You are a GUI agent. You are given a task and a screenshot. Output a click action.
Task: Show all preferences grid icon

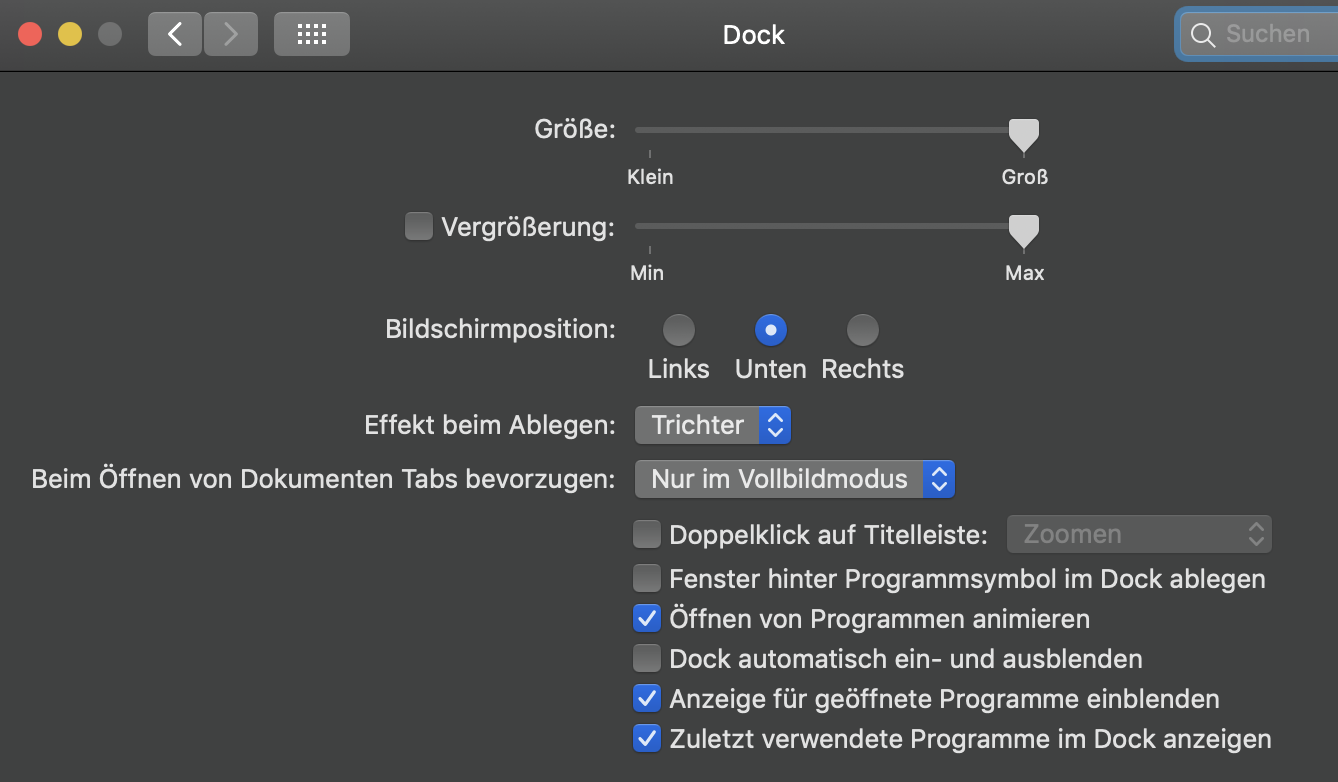tap(312, 34)
